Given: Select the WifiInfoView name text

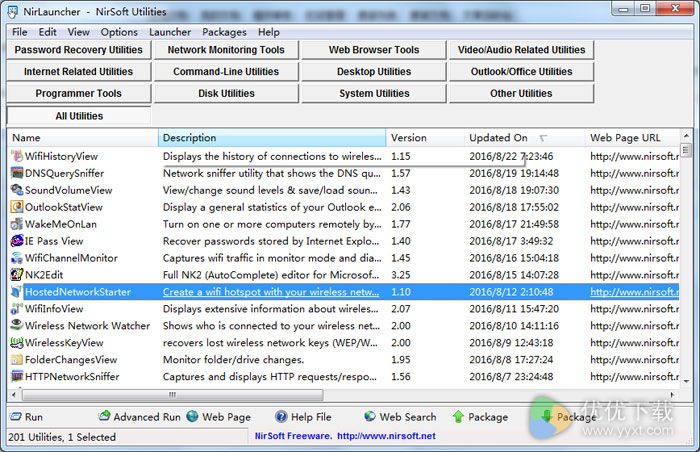Looking at the screenshot, I should [x=54, y=309].
